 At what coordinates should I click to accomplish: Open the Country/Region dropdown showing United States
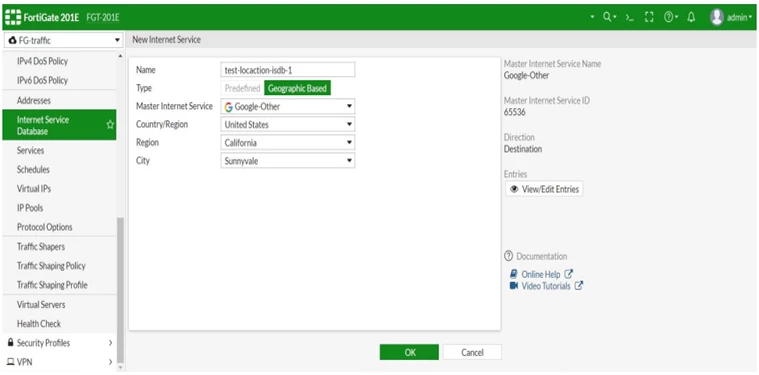point(288,124)
